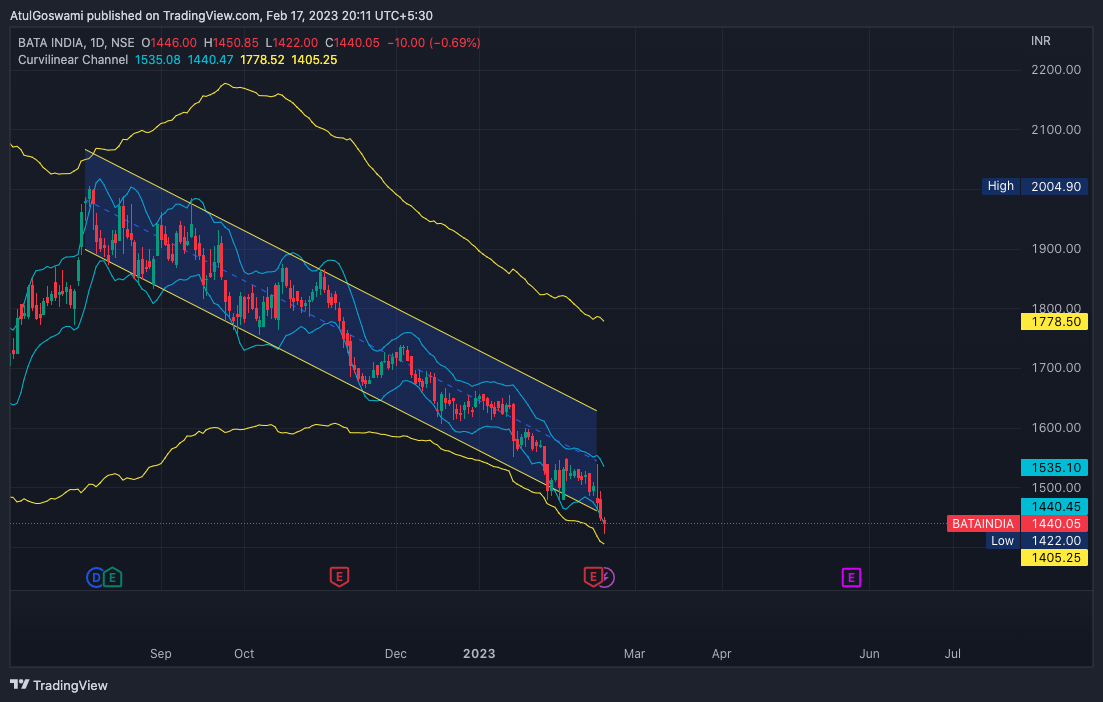Screen dimensions: 1103x702
Task: Click the Oct label on the time axis
Action: [x=244, y=653]
